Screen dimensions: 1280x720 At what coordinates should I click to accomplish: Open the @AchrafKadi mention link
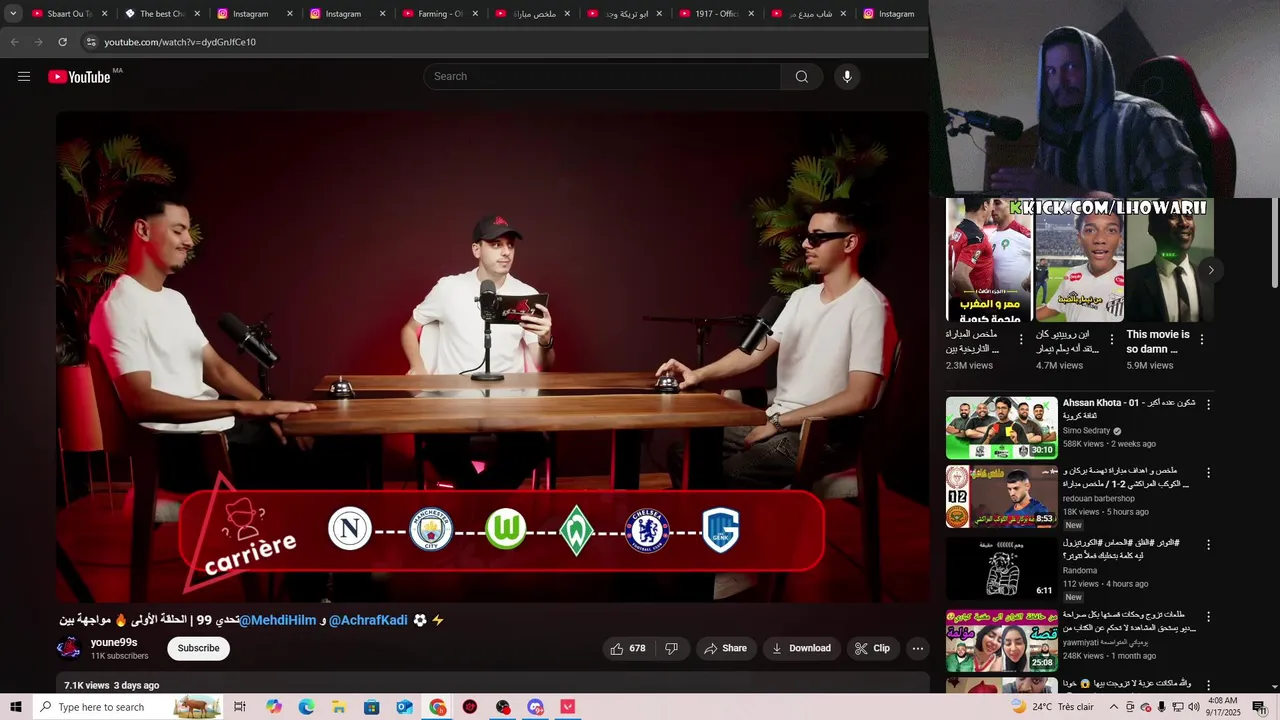coord(368,620)
